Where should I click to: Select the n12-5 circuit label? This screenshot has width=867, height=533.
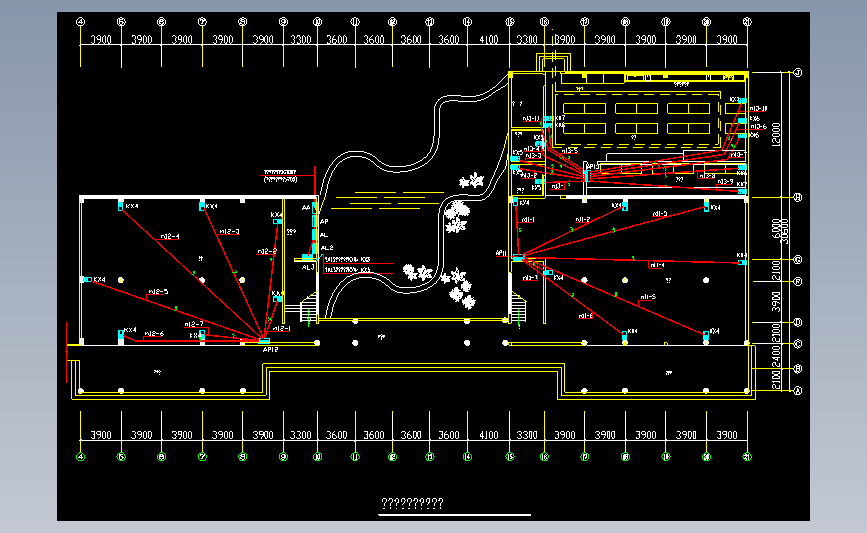[x=158, y=292]
